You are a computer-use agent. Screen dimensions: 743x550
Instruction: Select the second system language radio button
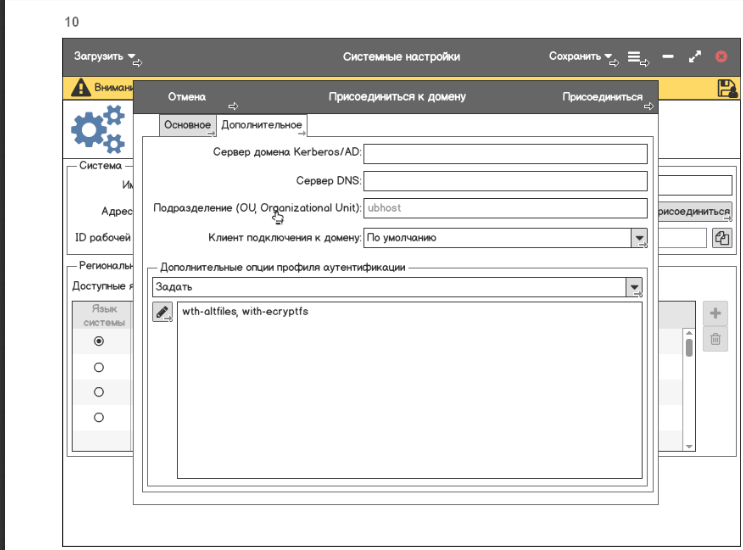point(98,366)
